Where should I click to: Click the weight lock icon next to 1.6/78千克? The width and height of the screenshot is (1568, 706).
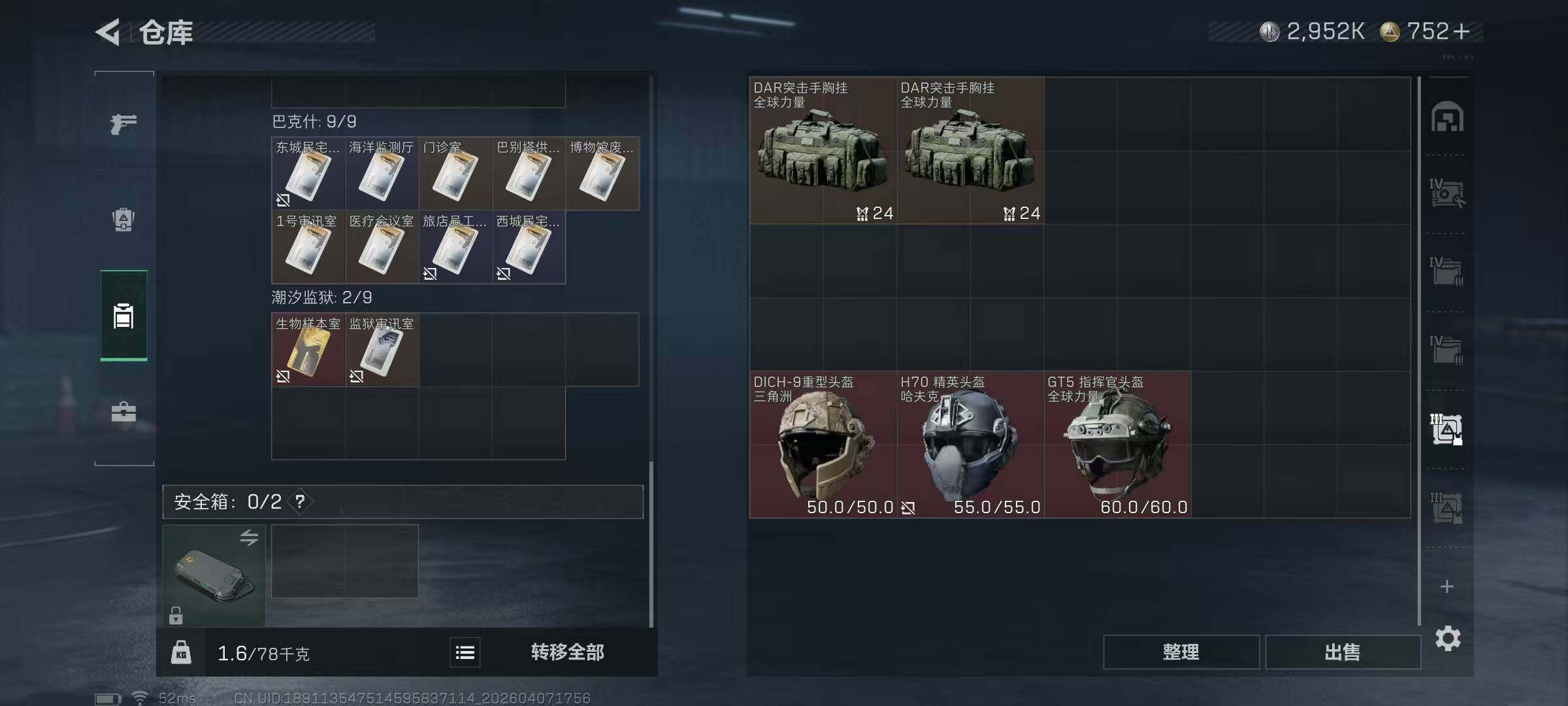(x=181, y=652)
